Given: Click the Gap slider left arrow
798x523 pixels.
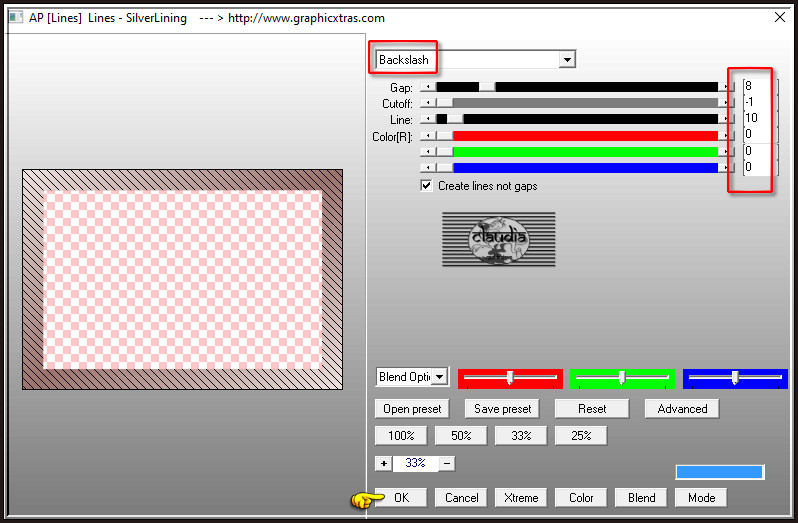Looking at the screenshot, I should 428,88.
